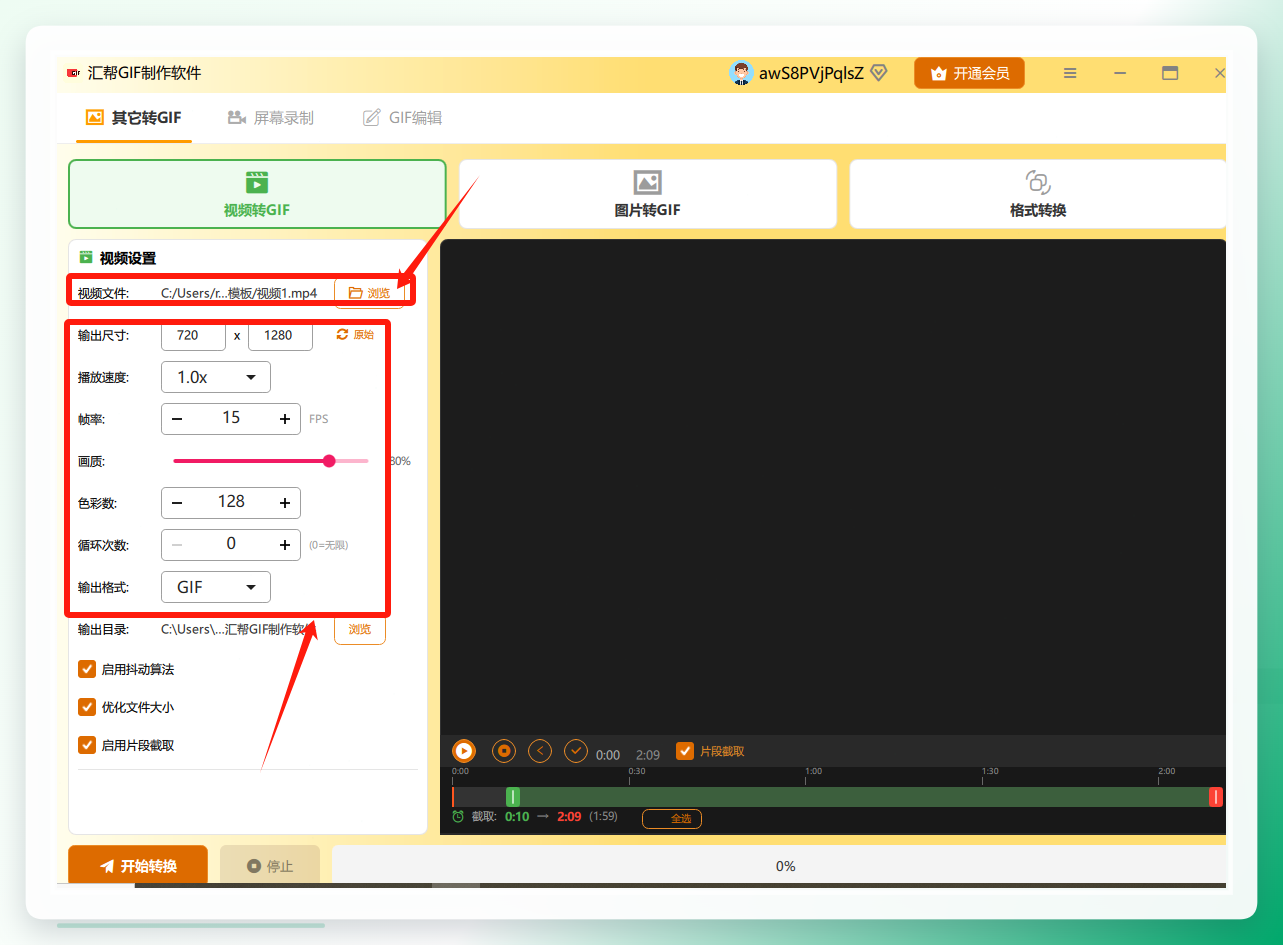This screenshot has height=945, width=1283.
Task: Open the hamburger menu in title bar
Action: [x=1070, y=73]
